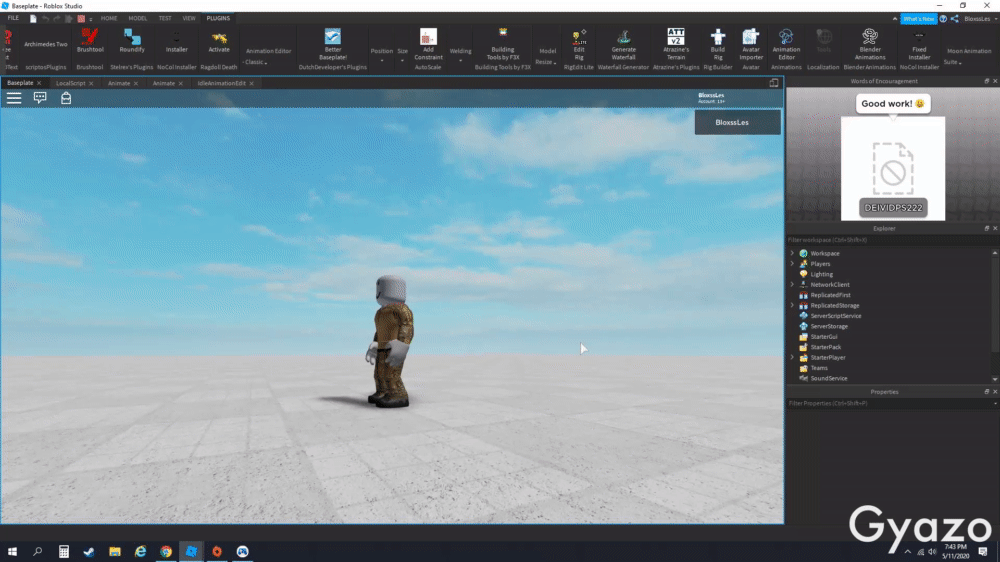The image size is (1000, 562).
Task: Switch to the LocalScript document tab
Action: (70, 83)
